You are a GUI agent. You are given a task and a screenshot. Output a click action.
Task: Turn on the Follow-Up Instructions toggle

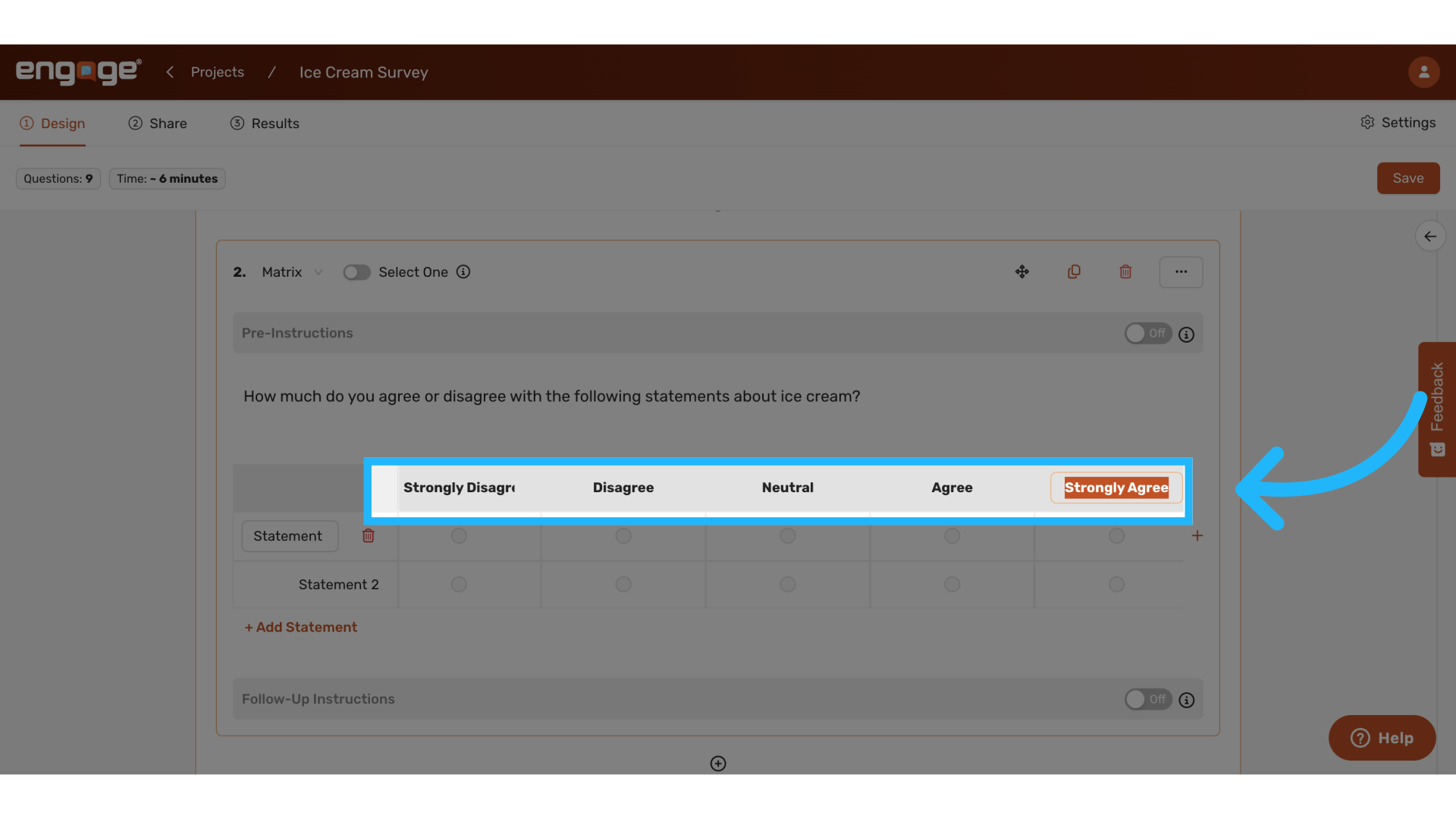[x=1148, y=699]
